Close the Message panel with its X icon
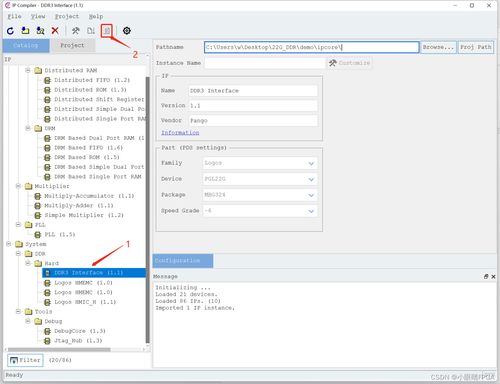The width and height of the screenshot is (500, 384). click(x=493, y=277)
